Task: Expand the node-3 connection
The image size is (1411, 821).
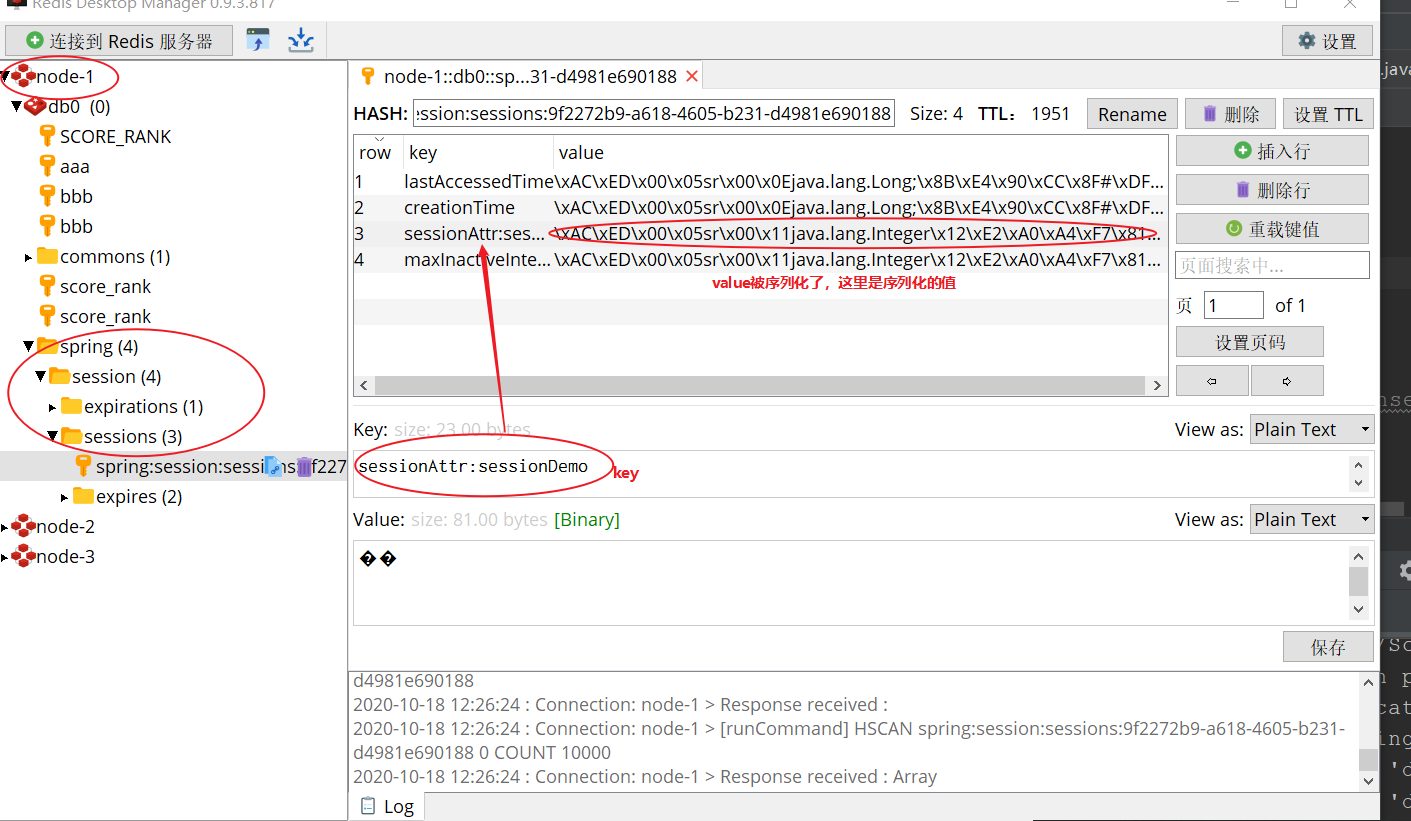Action: tap(5, 557)
